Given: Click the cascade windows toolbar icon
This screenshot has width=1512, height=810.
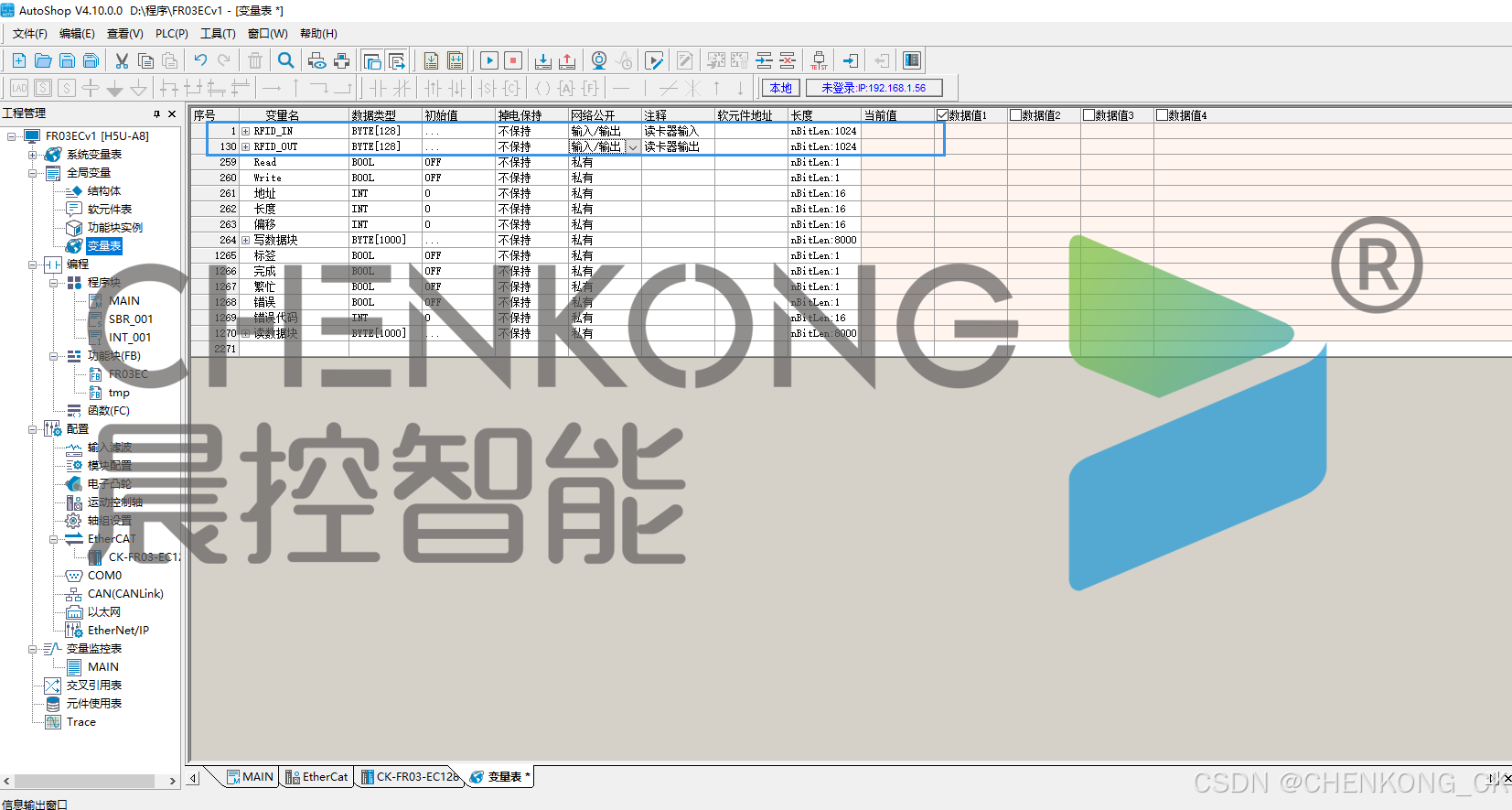Looking at the screenshot, I should [372, 60].
